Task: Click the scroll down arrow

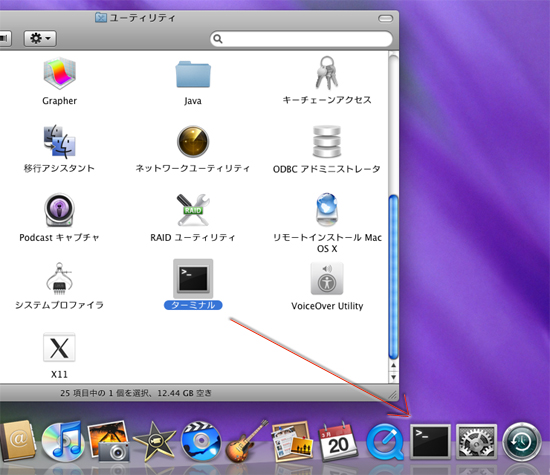Action: pos(394,377)
